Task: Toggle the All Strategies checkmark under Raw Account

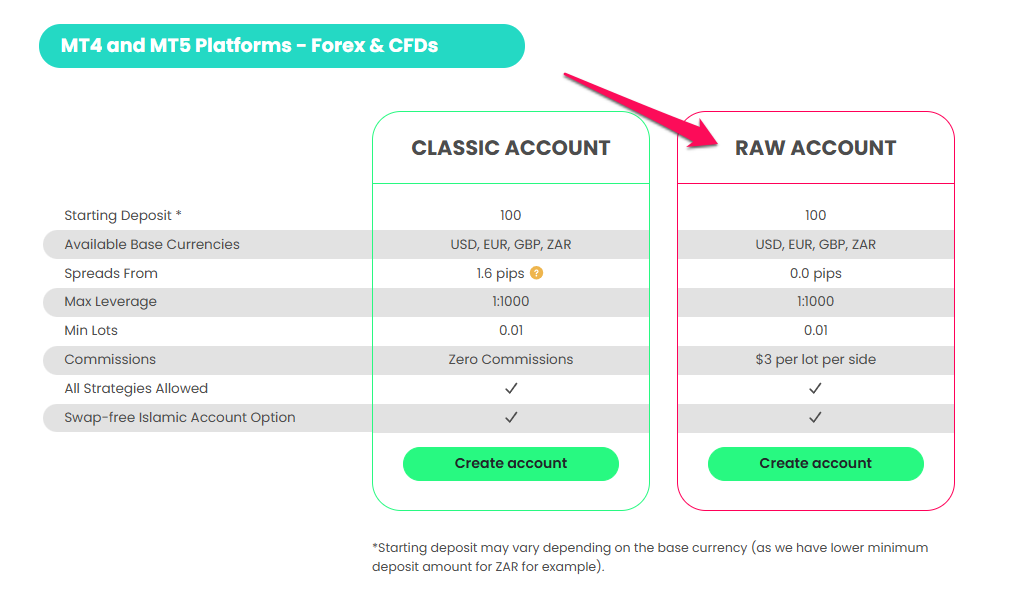Action: point(815,388)
